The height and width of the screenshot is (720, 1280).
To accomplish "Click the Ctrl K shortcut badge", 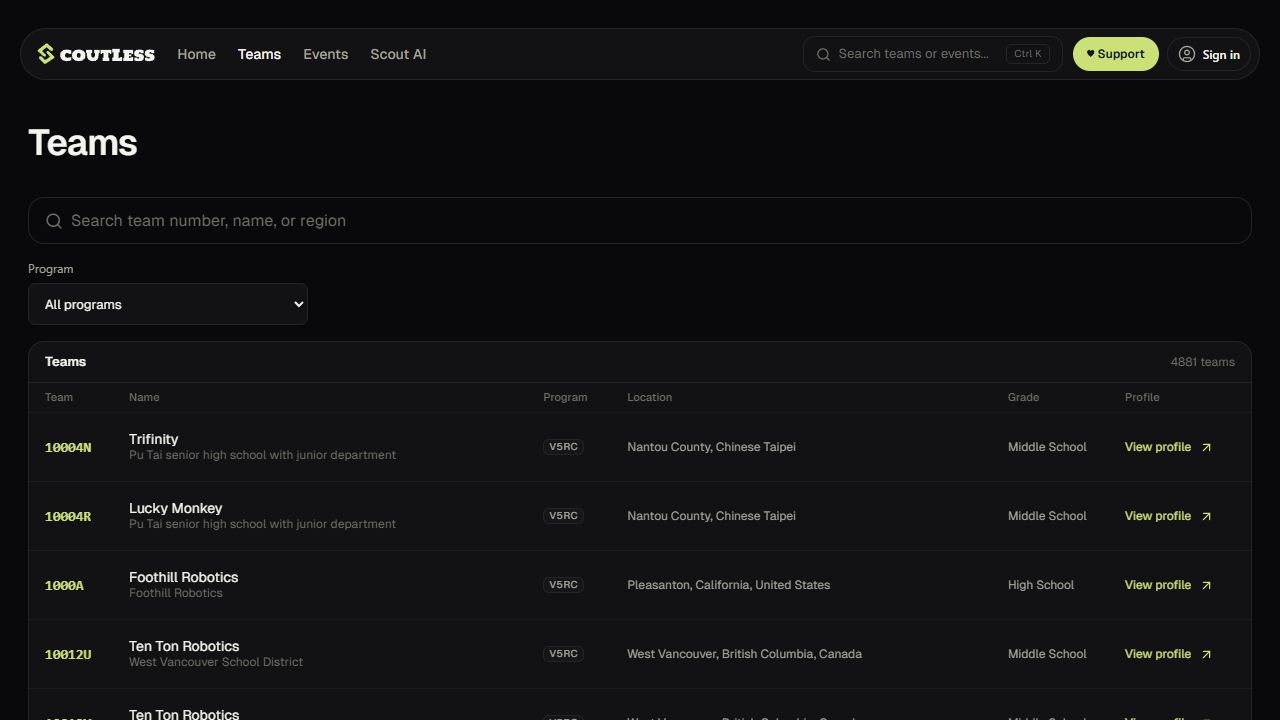I will coord(1028,54).
